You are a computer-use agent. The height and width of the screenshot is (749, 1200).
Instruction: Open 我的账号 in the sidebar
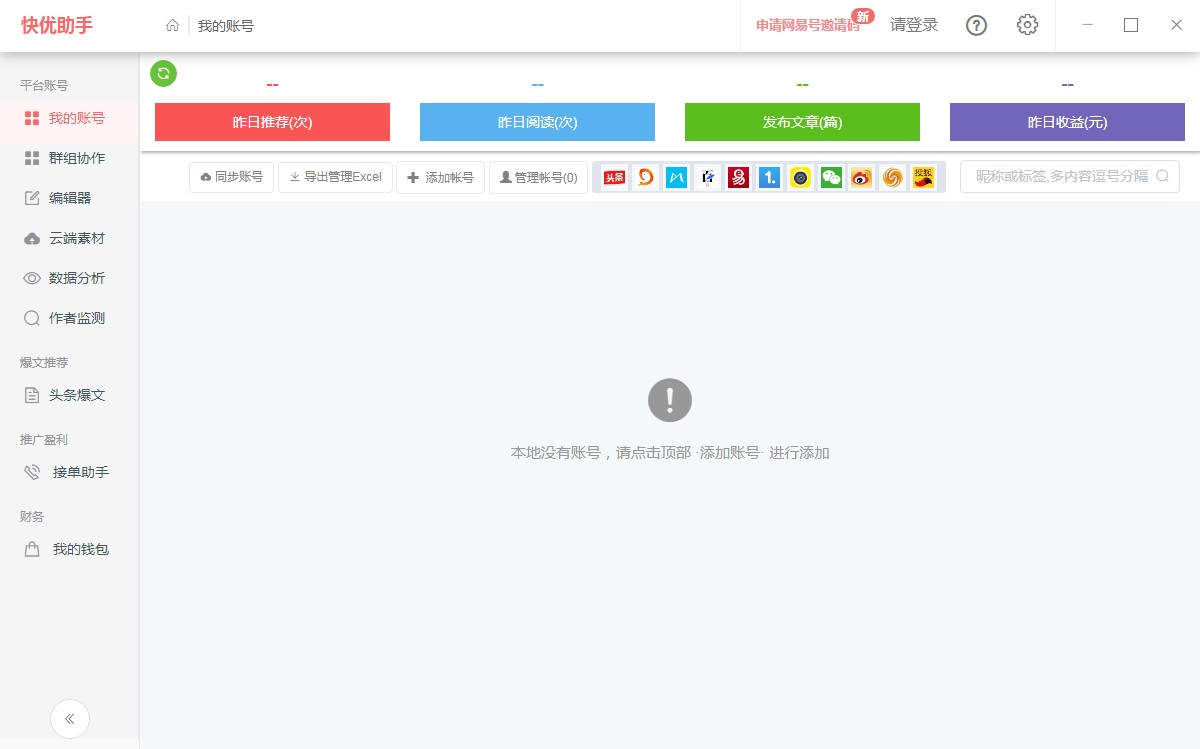tap(69, 118)
